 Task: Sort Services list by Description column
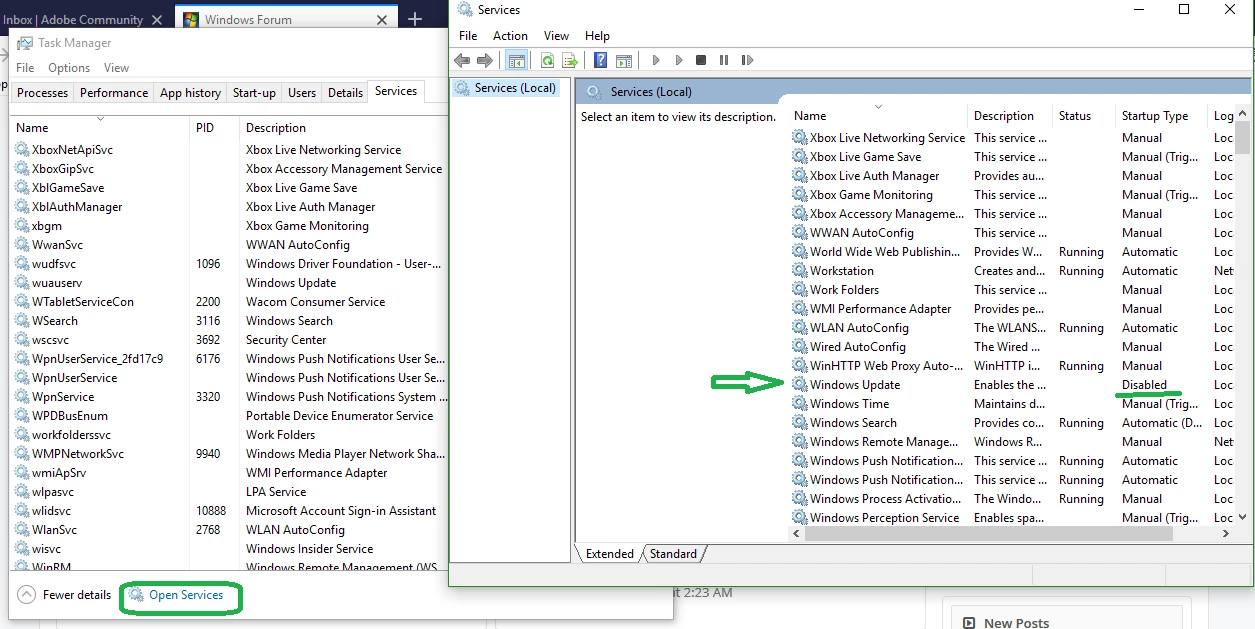(1010, 116)
